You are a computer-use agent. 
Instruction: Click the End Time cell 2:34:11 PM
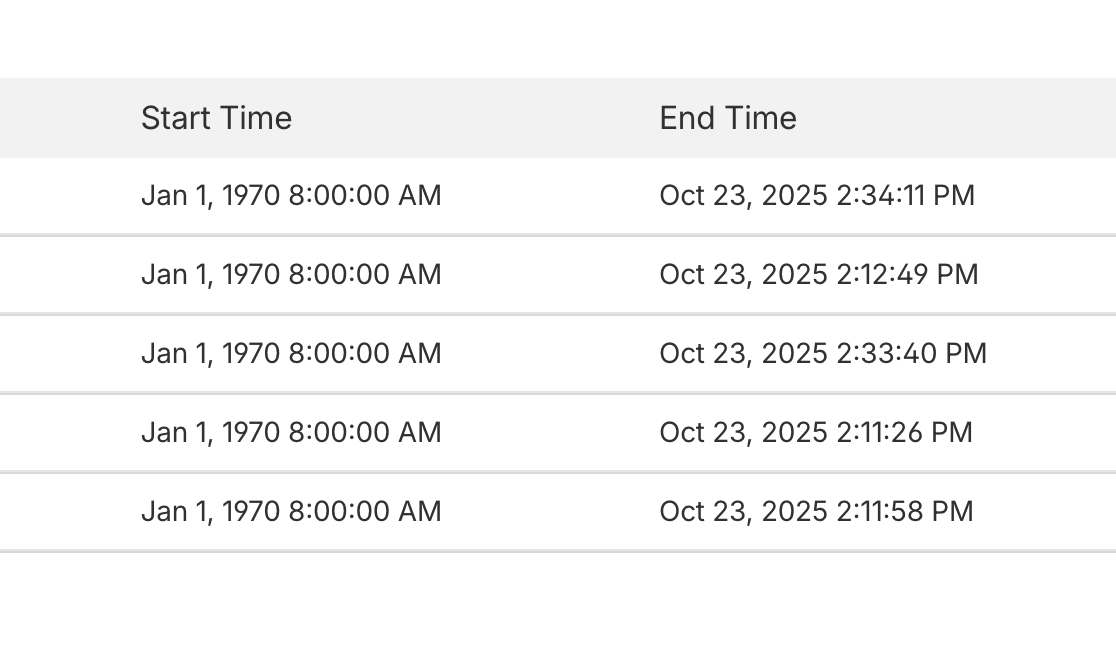click(817, 195)
